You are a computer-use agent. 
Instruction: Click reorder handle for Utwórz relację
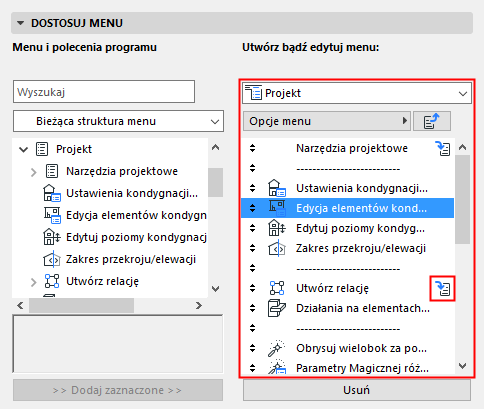tap(252, 288)
